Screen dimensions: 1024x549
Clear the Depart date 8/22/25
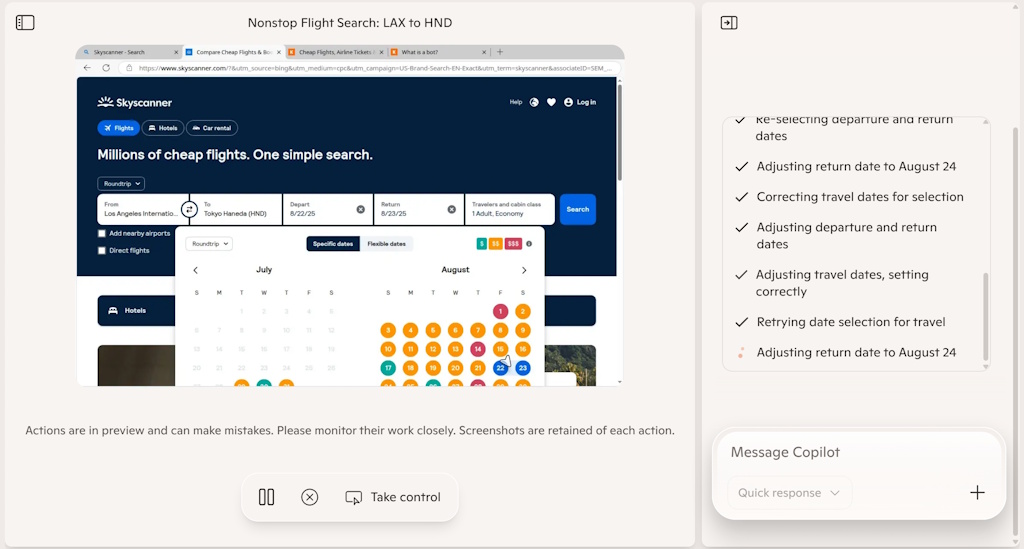[x=360, y=210]
